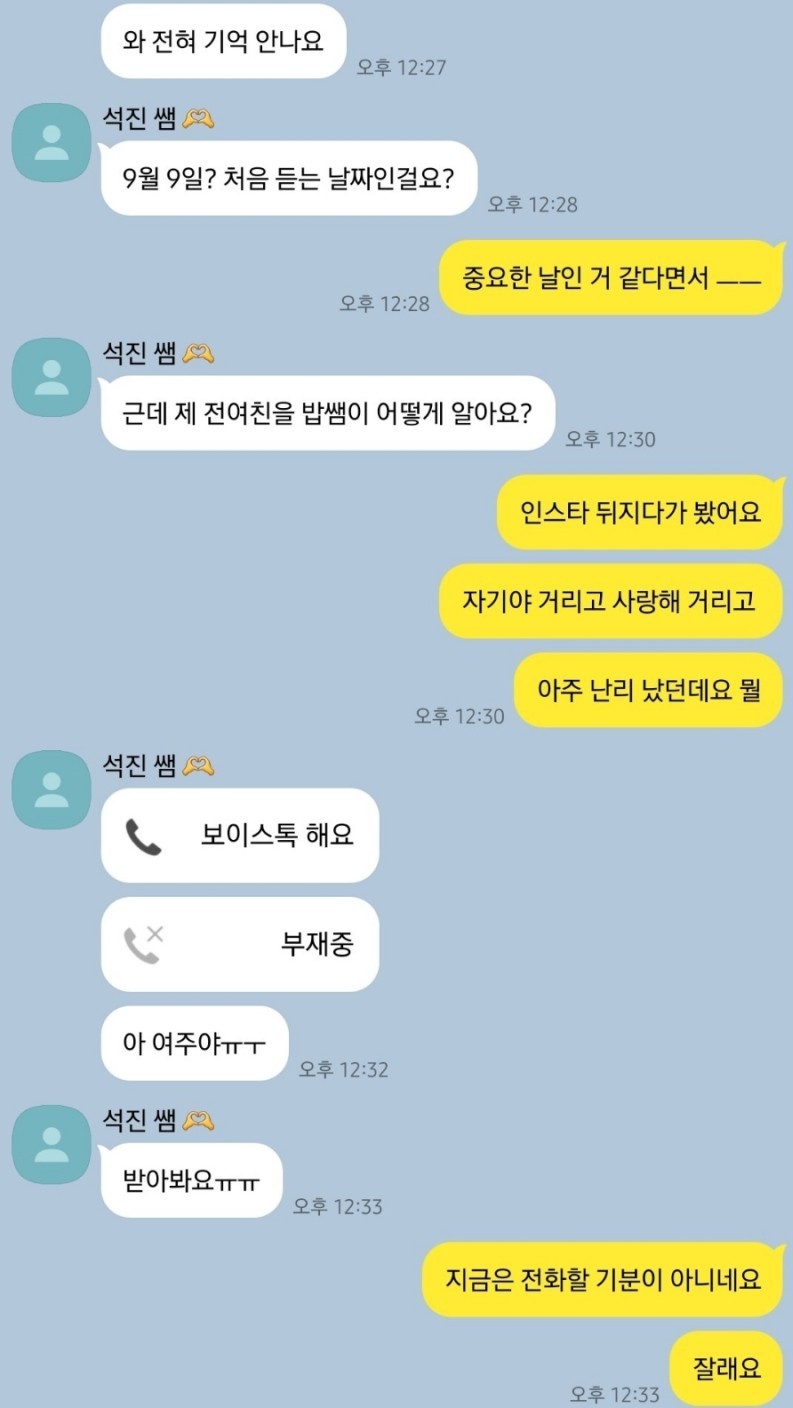Image resolution: width=793 pixels, height=1408 pixels.
Task: Select the 자기야 거리고 사랑해 거리고 bubble
Action: 611,601
